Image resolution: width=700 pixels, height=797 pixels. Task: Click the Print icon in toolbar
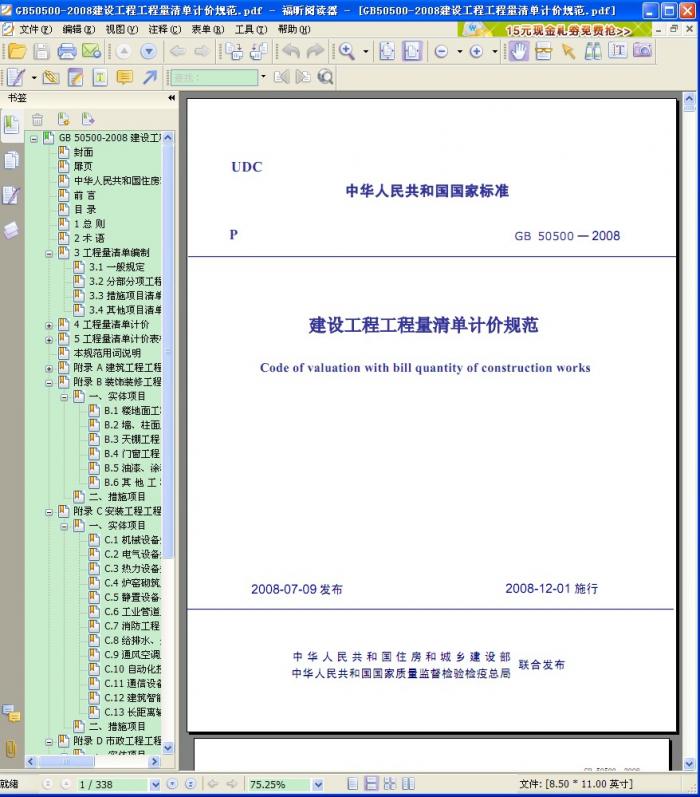coord(66,52)
